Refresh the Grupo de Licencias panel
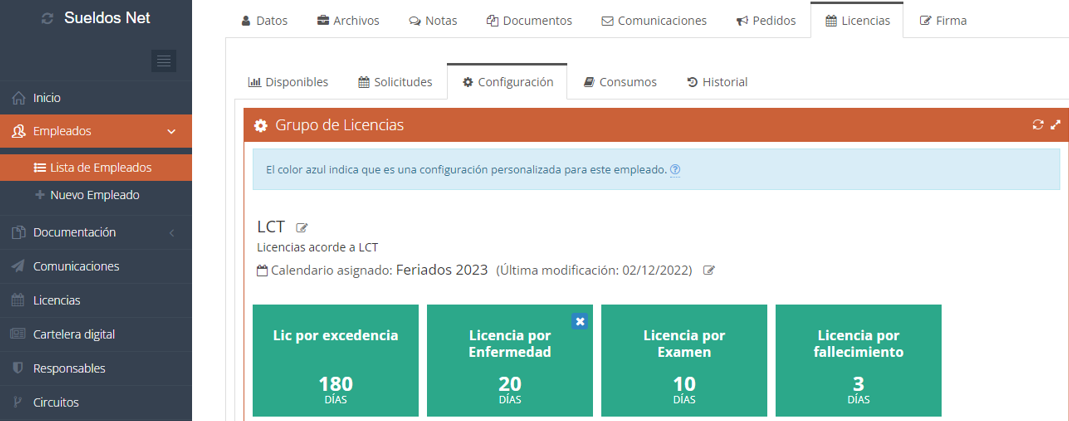This screenshot has width=1069, height=421. click(x=1038, y=125)
